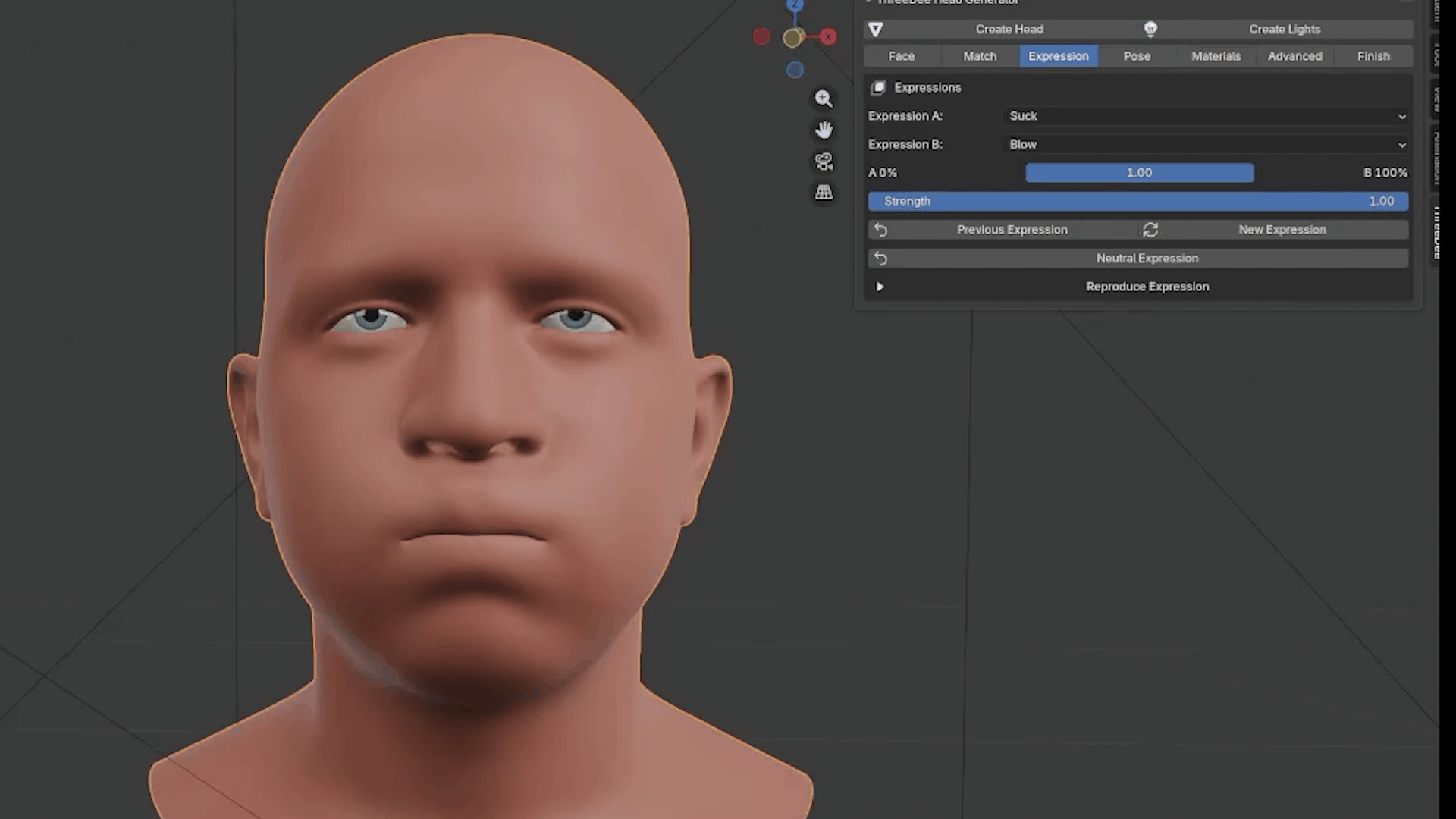
Task: Click the undo arrow icon on Previous Expression
Action: pyautogui.click(x=880, y=230)
